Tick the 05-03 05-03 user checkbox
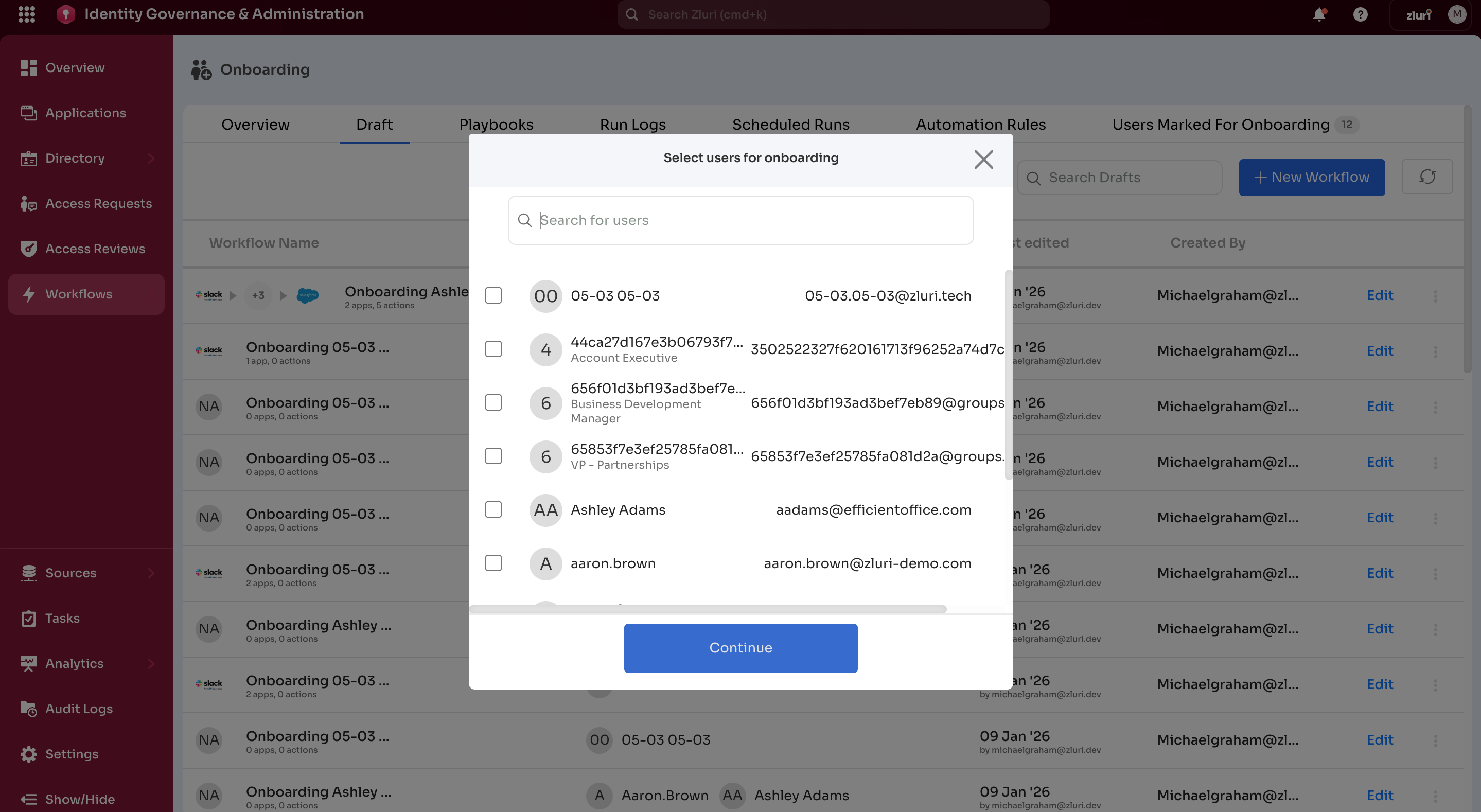1481x812 pixels. point(493,295)
